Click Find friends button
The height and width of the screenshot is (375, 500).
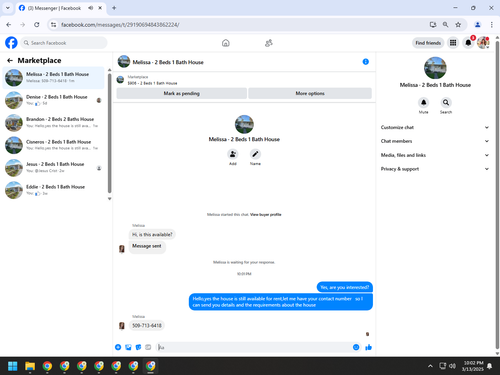tap(428, 43)
